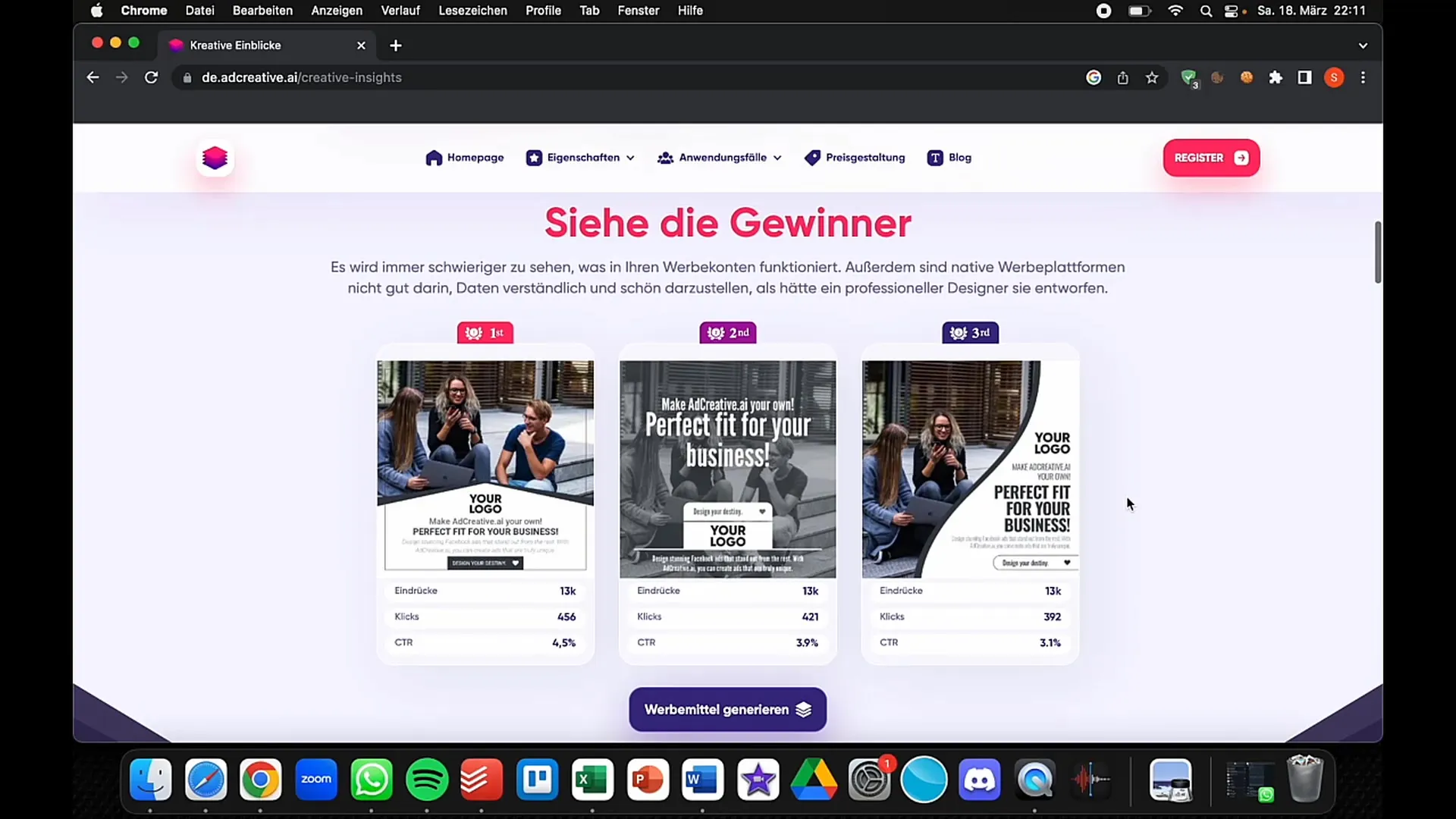
Task: Open Control Center in menu bar
Action: pos(1232,11)
